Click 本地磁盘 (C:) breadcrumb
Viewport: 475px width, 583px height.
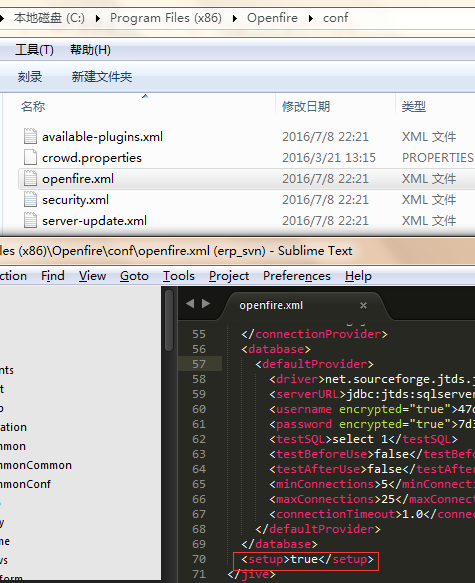pos(49,18)
